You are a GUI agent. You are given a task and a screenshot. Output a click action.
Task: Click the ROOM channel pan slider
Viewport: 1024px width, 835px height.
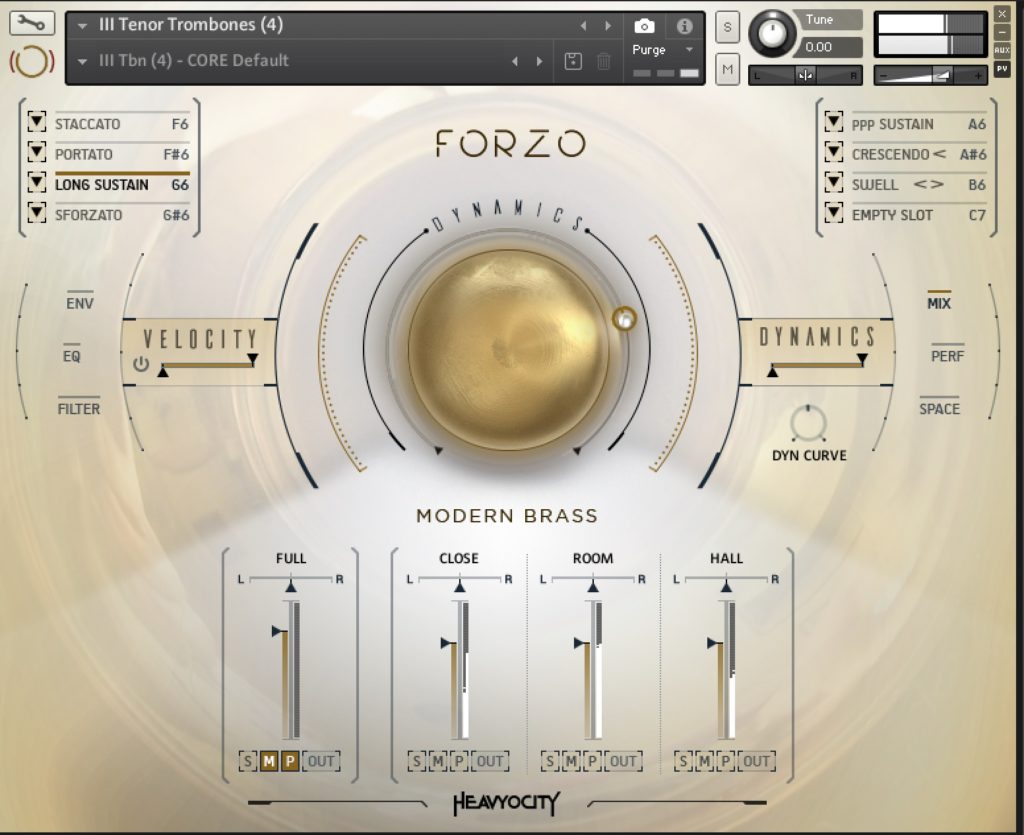592,582
